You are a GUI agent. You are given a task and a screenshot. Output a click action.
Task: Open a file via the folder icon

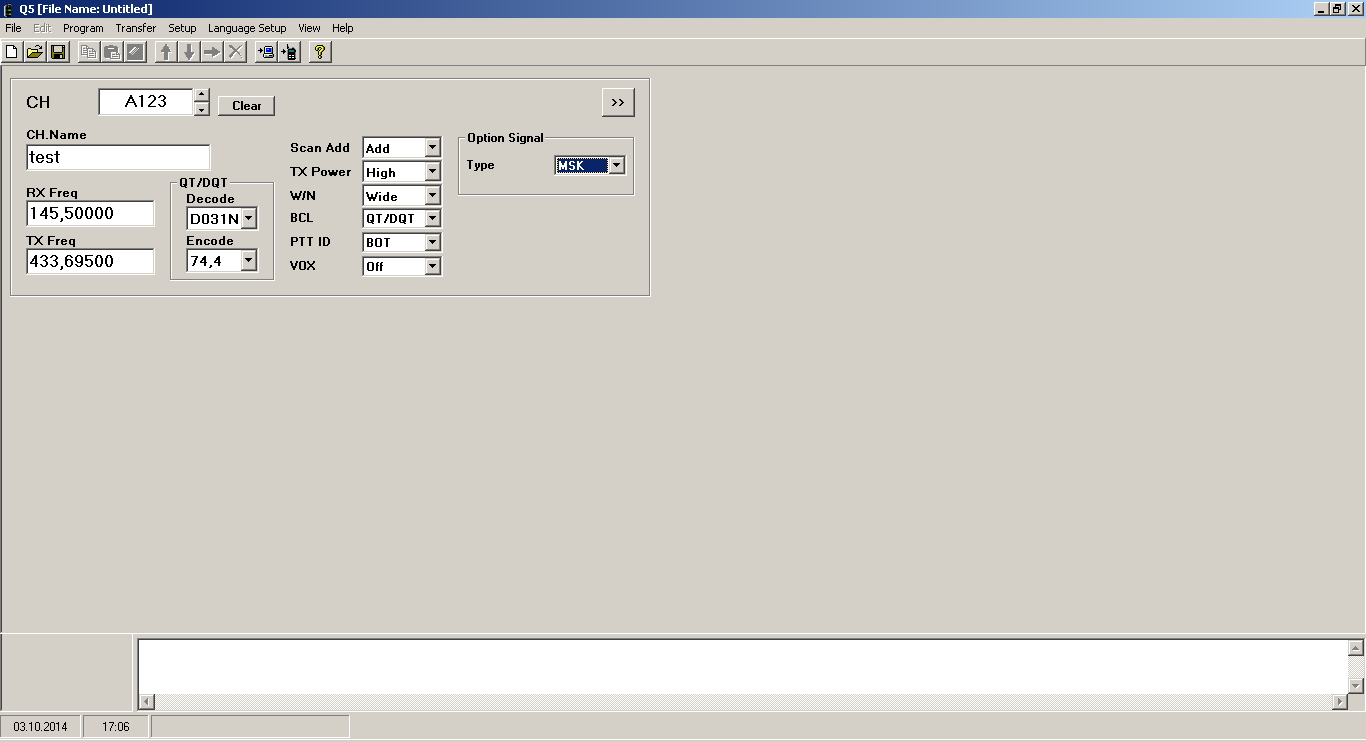pos(35,52)
